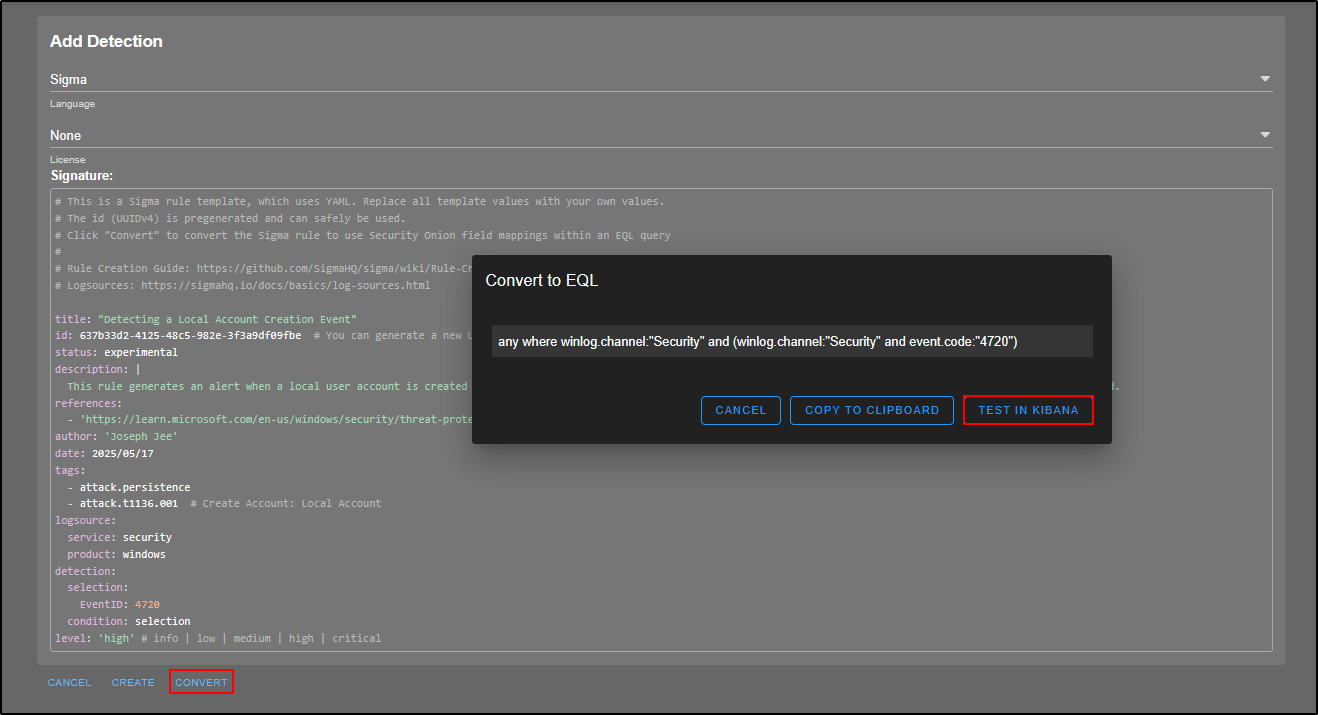Screen dimensions: 1318x715
Task: Click the attack.persistence tag line
Action: tap(134, 487)
